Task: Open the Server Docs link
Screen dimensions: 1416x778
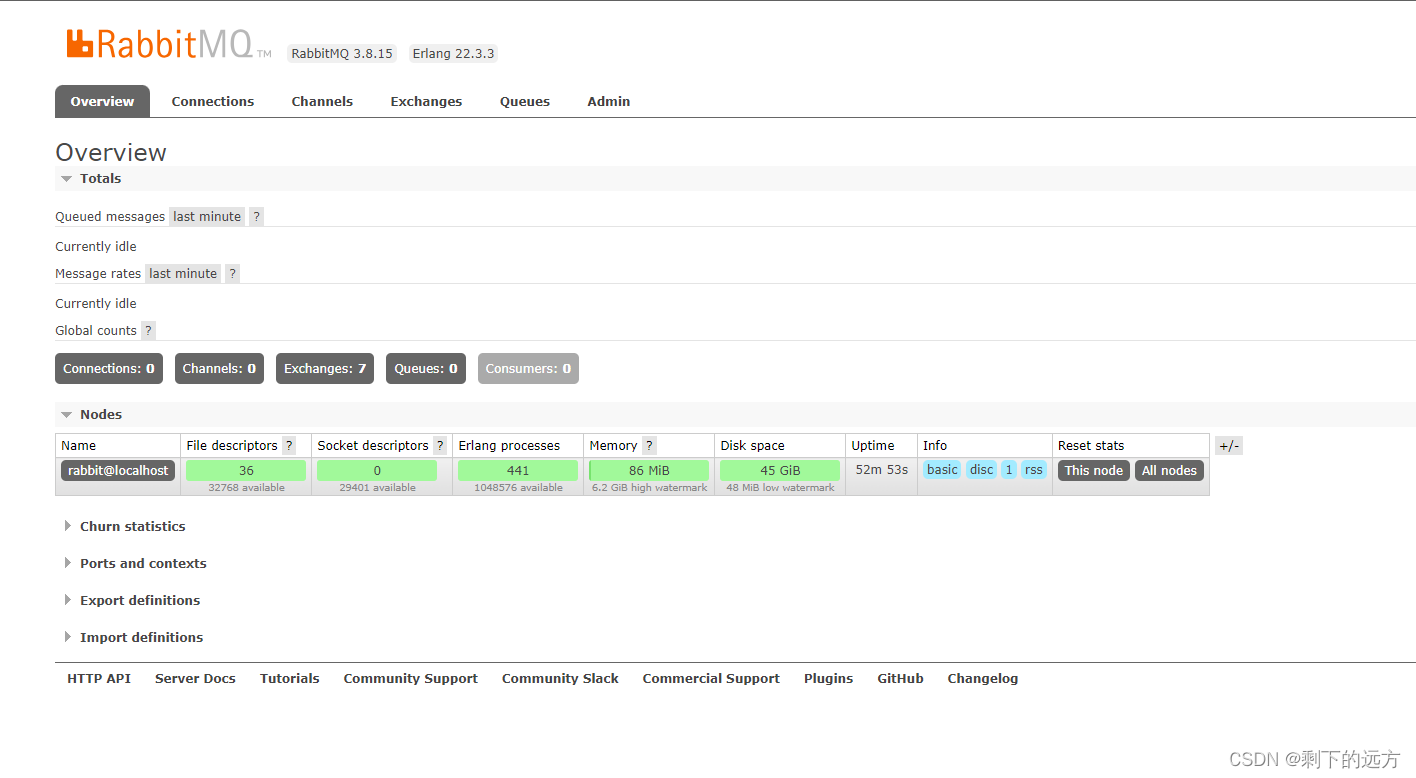Action: (x=195, y=678)
